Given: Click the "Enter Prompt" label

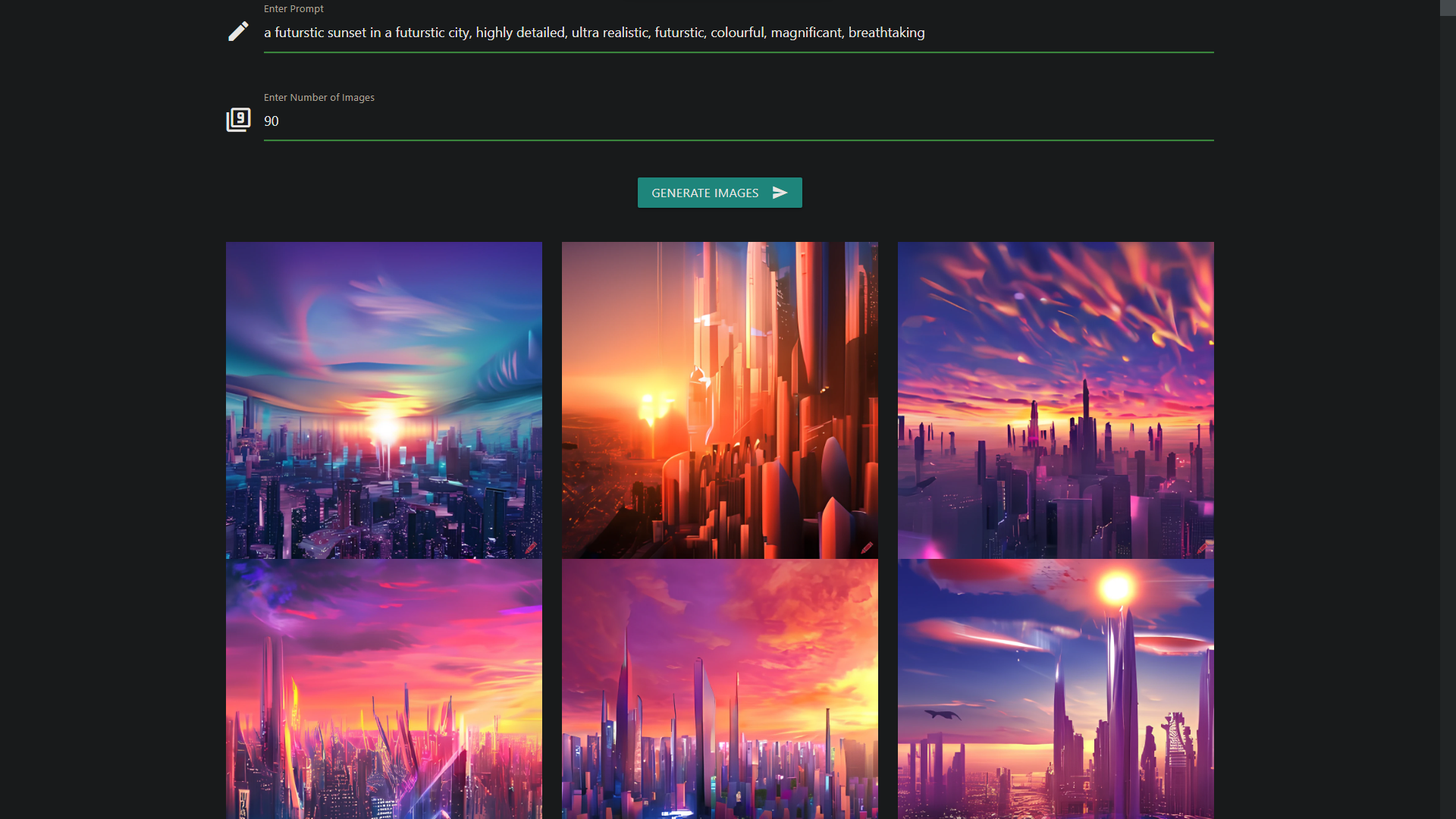Looking at the screenshot, I should [293, 8].
